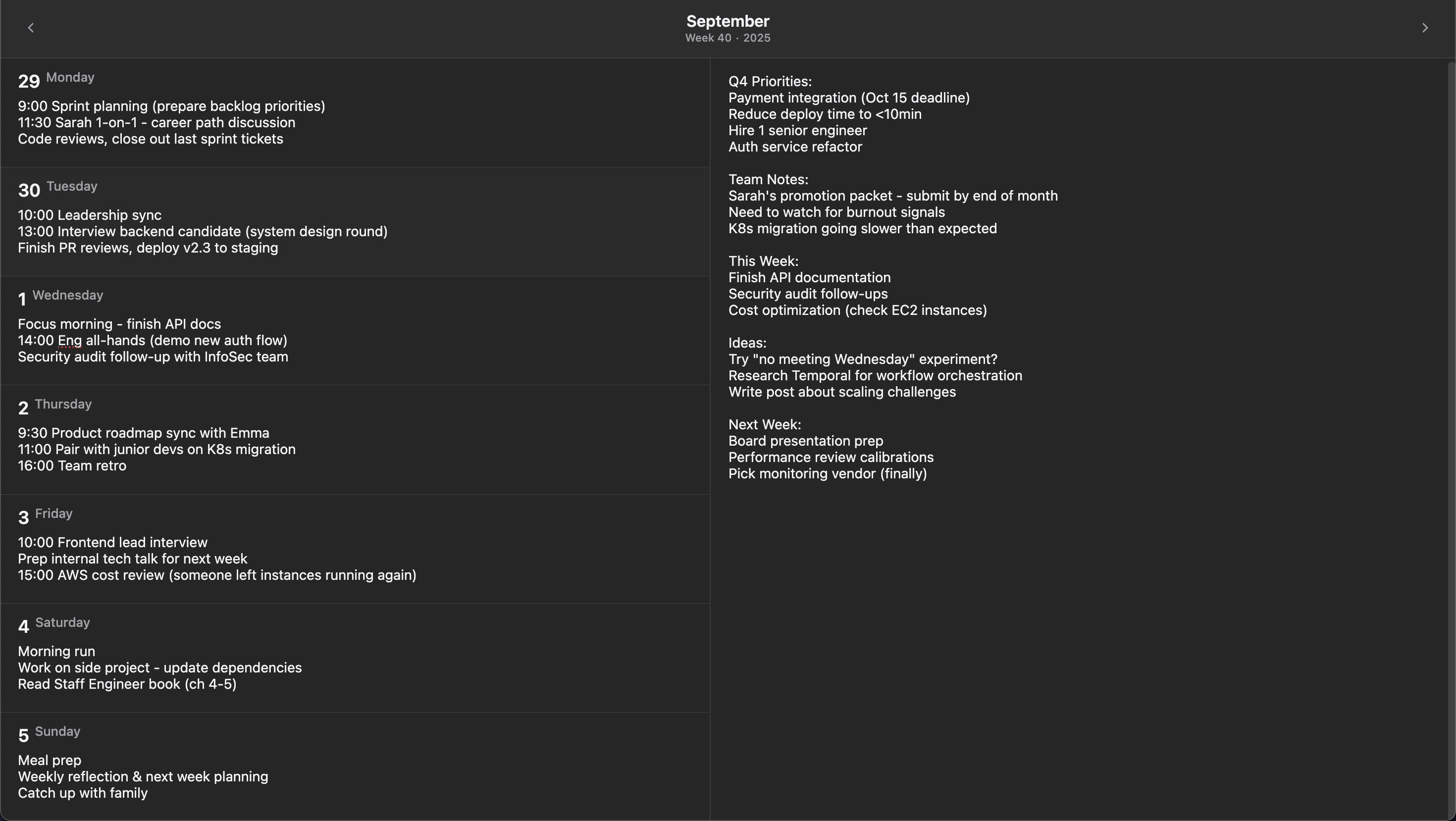
Task: Click the Leadership sync line on Tuesday
Action: click(x=90, y=215)
